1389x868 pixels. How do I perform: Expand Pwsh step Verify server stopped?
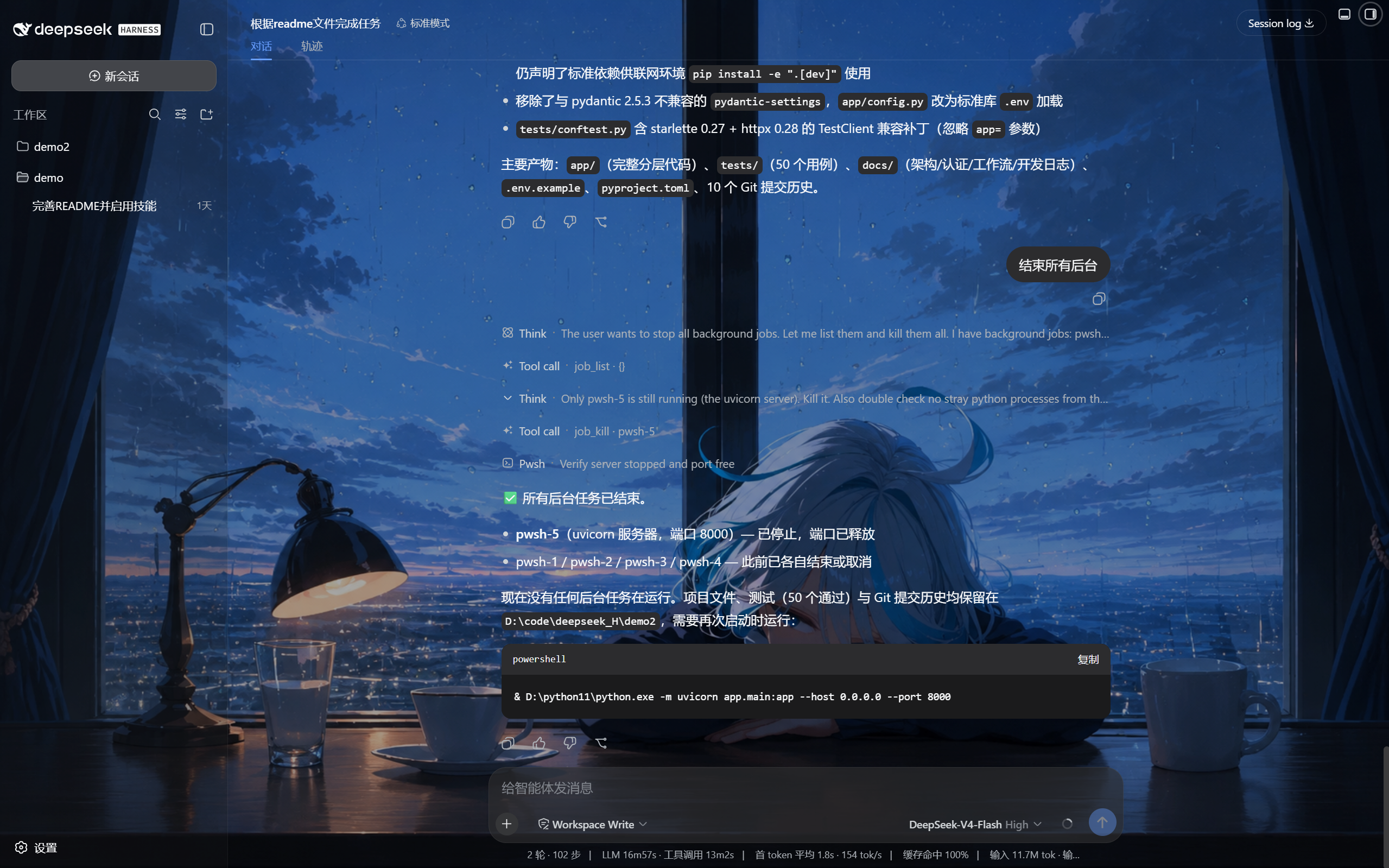click(618, 464)
